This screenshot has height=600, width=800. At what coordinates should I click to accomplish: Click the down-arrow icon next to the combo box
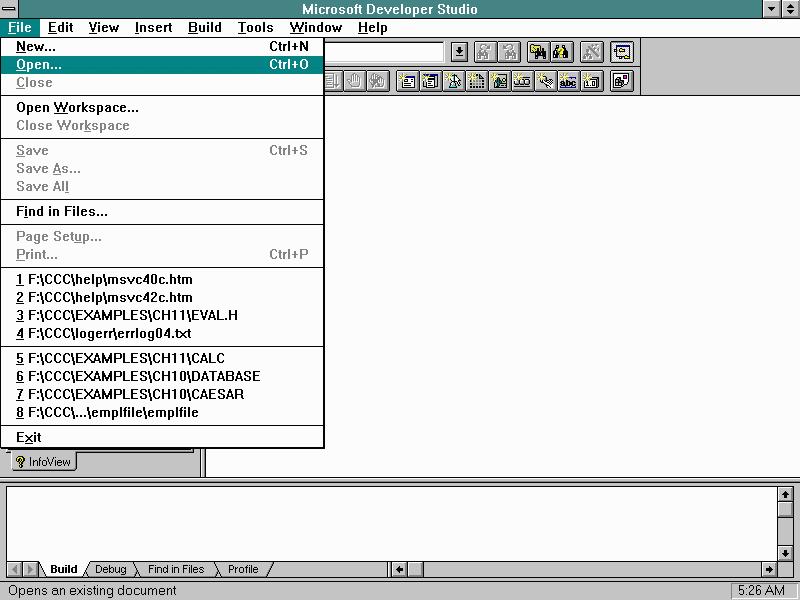pos(458,52)
